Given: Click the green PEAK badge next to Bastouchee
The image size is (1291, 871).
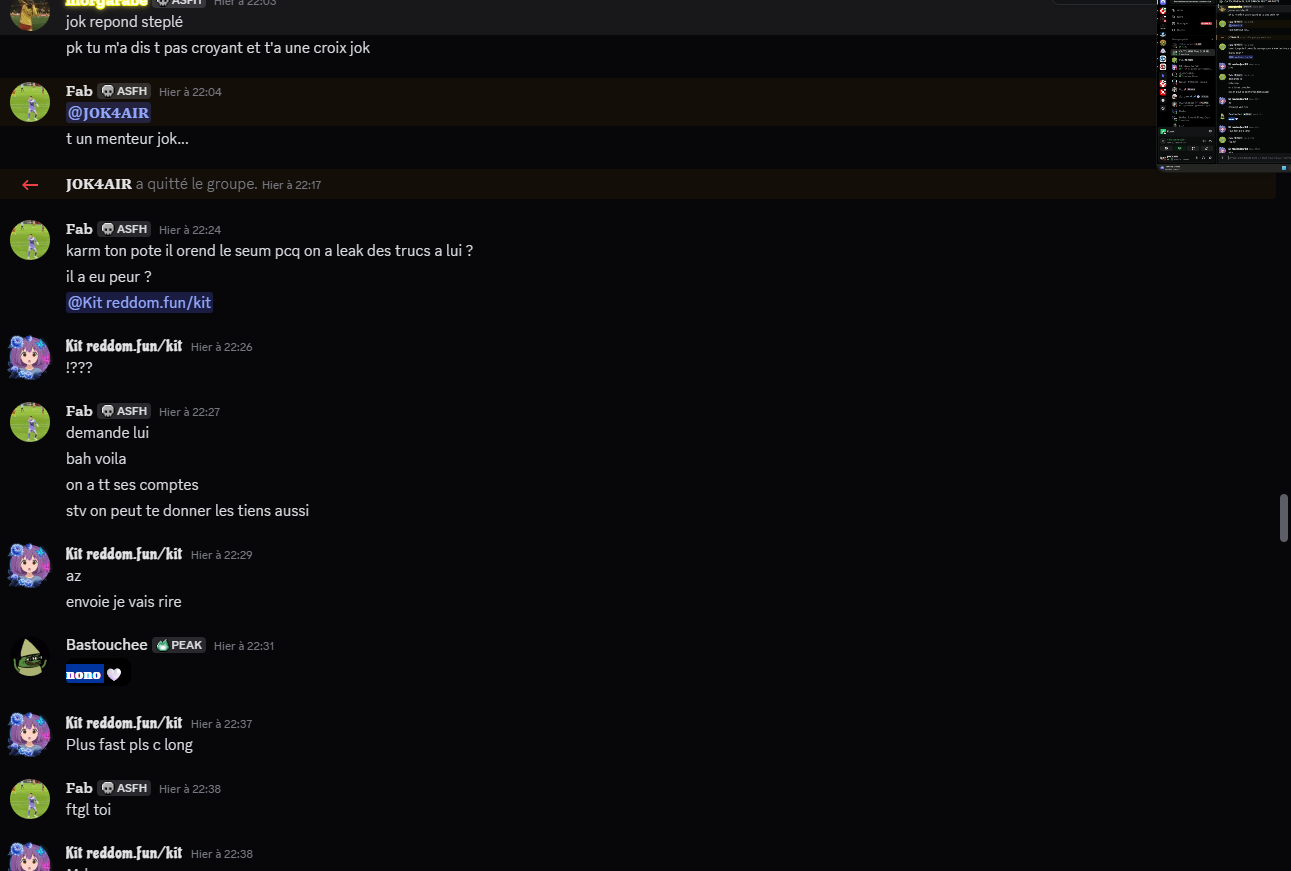Looking at the screenshot, I should 178,645.
